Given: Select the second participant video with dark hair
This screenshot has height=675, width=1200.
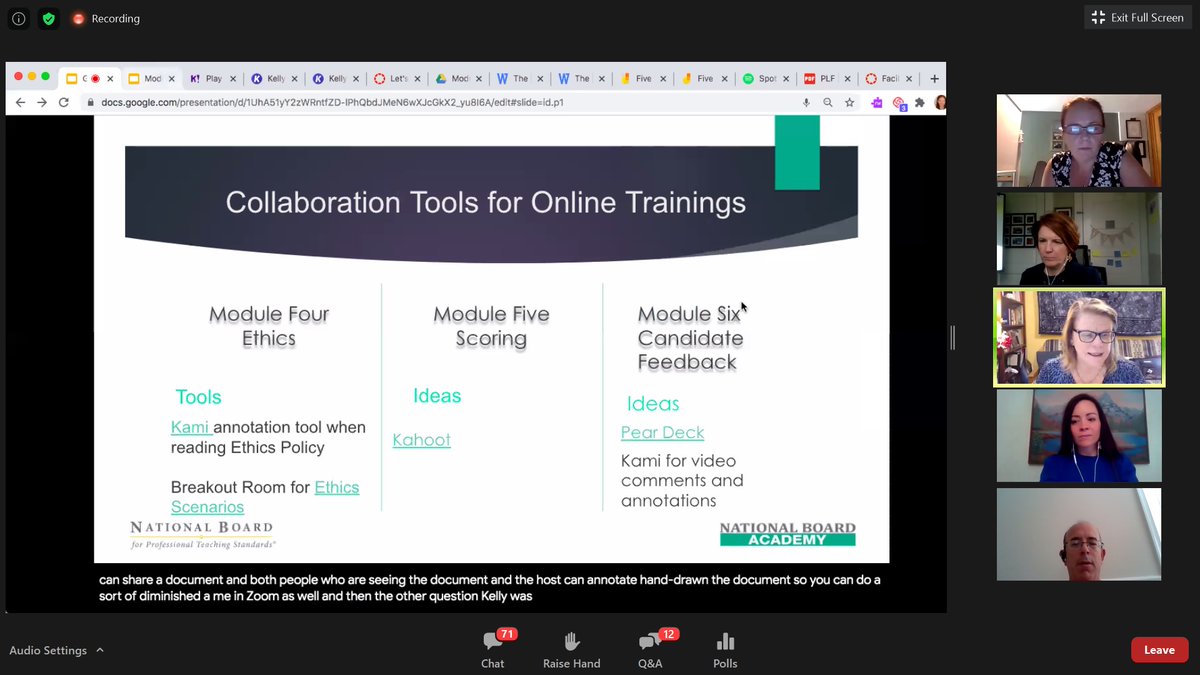Looking at the screenshot, I should 1078,239.
